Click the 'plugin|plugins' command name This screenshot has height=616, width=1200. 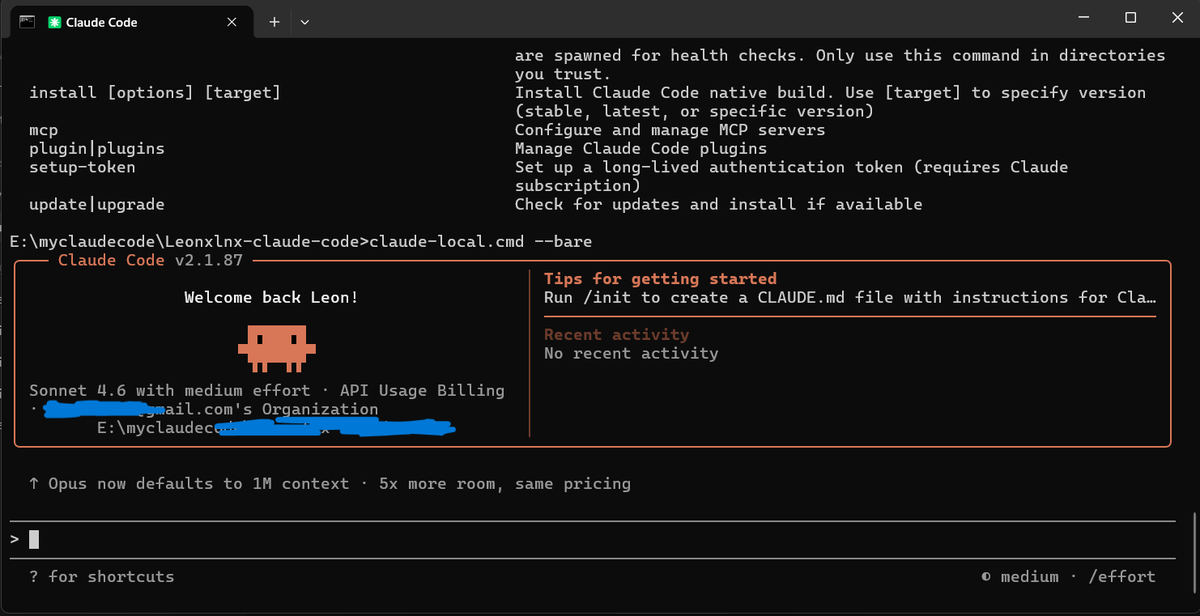pos(97,149)
